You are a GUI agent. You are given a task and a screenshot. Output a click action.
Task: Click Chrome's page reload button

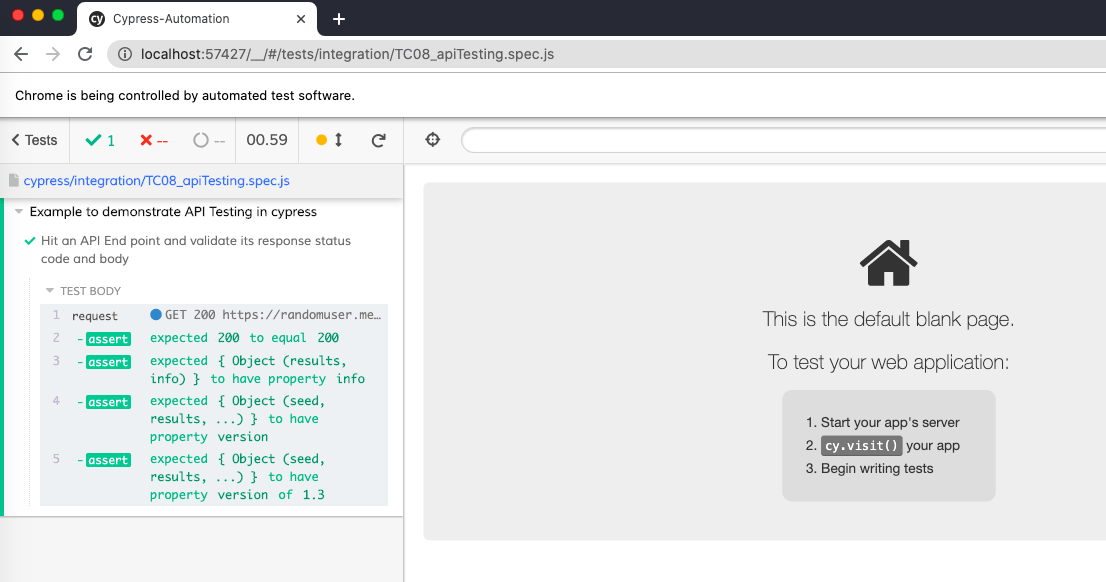click(84, 54)
